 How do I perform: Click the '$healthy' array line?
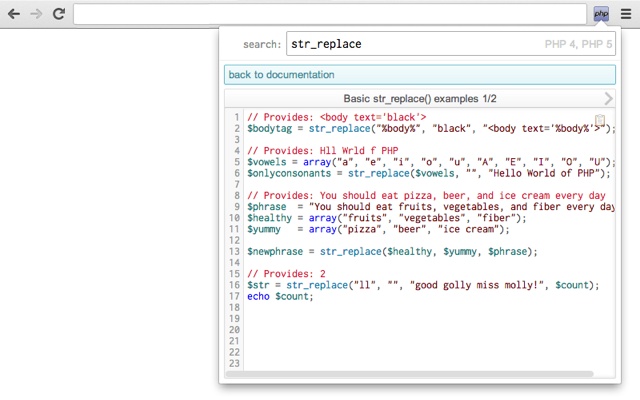(387, 218)
